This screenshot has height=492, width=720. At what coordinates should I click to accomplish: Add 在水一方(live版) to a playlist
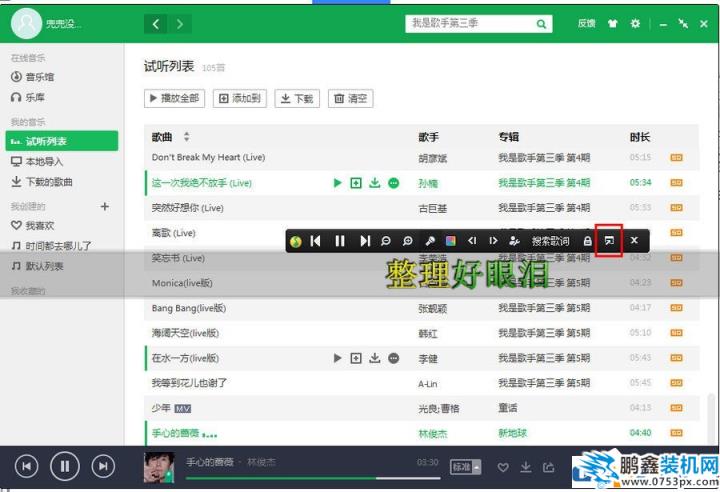coord(356,358)
